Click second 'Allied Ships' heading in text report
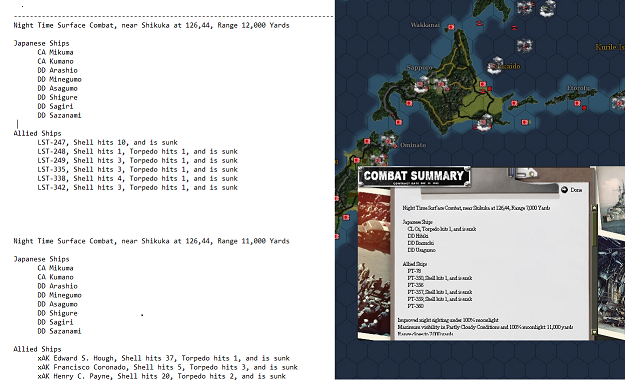625x384 pixels. coord(37,349)
